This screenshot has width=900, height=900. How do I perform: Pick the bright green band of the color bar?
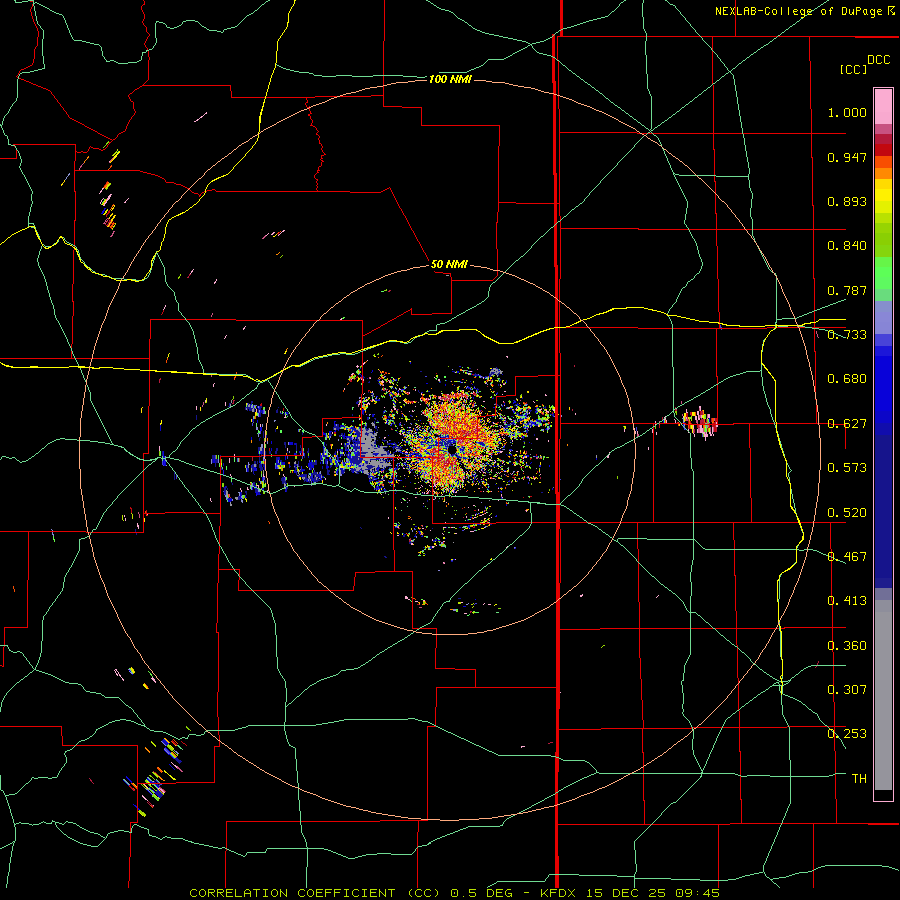point(883,273)
